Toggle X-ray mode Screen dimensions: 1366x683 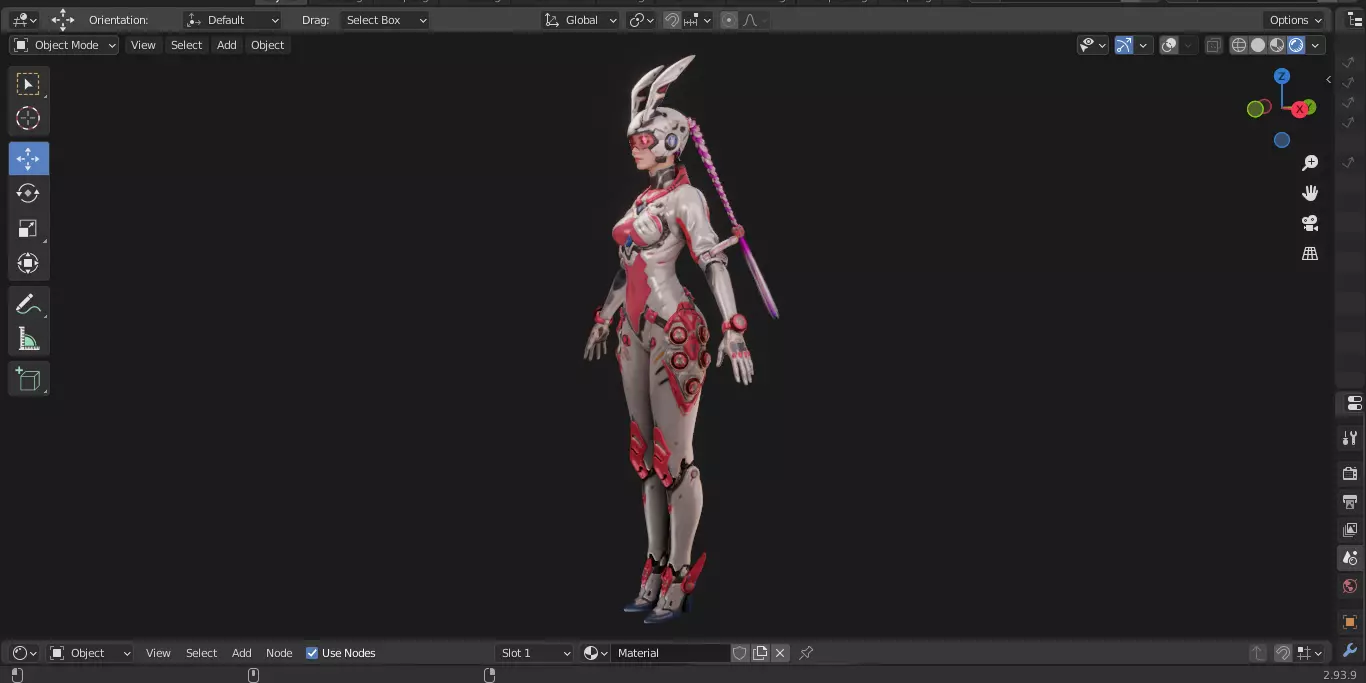click(1213, 45)
